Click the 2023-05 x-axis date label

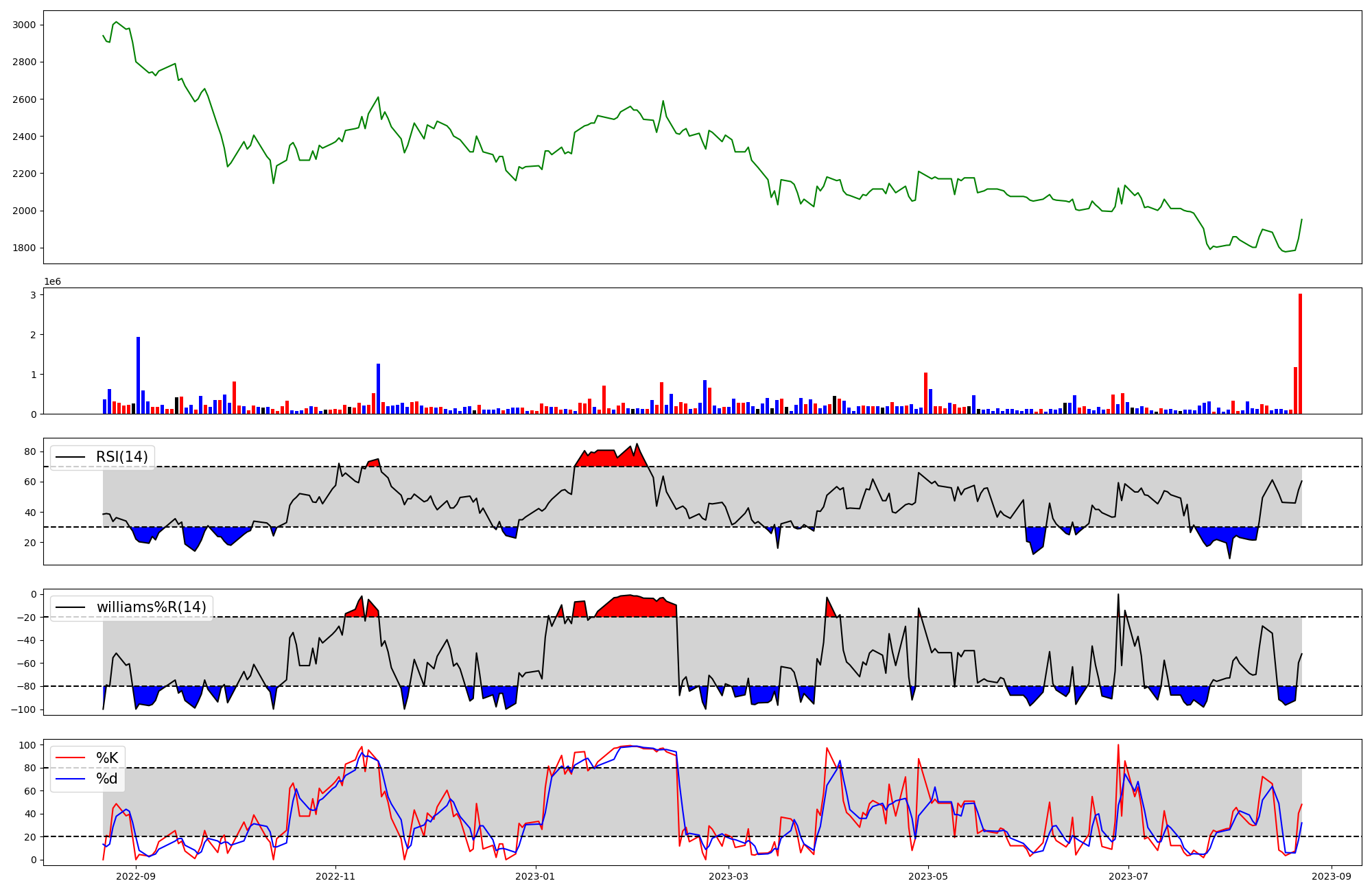coord(927,876)
